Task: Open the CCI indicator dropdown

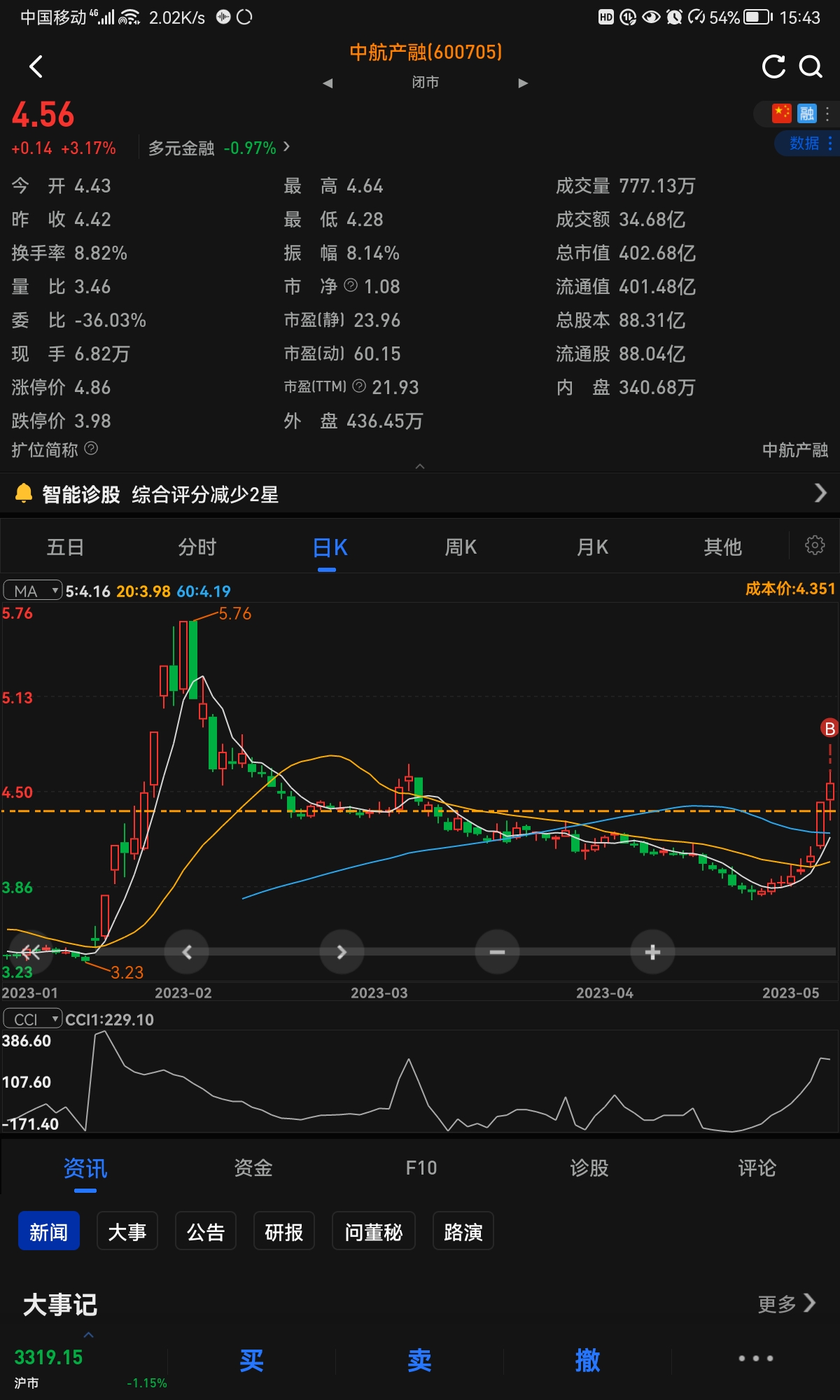Action: click(33, 1019)
